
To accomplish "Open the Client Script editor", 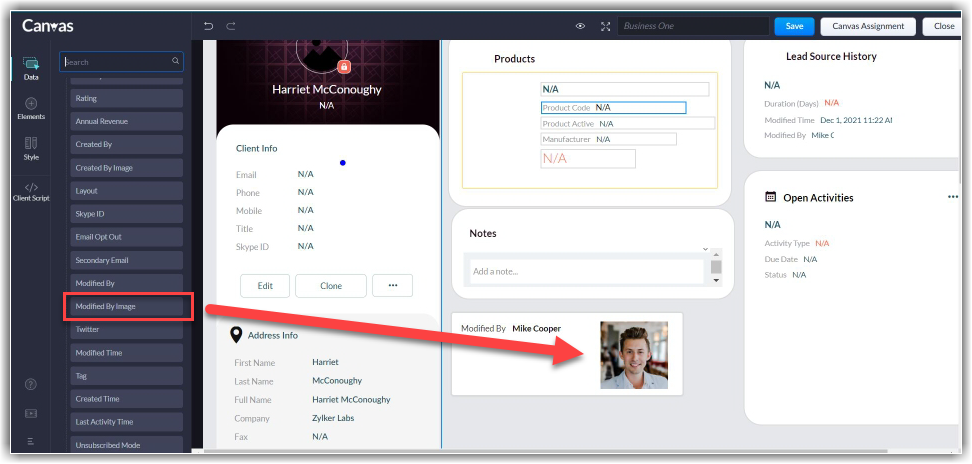I will click(x=31, y=191).
